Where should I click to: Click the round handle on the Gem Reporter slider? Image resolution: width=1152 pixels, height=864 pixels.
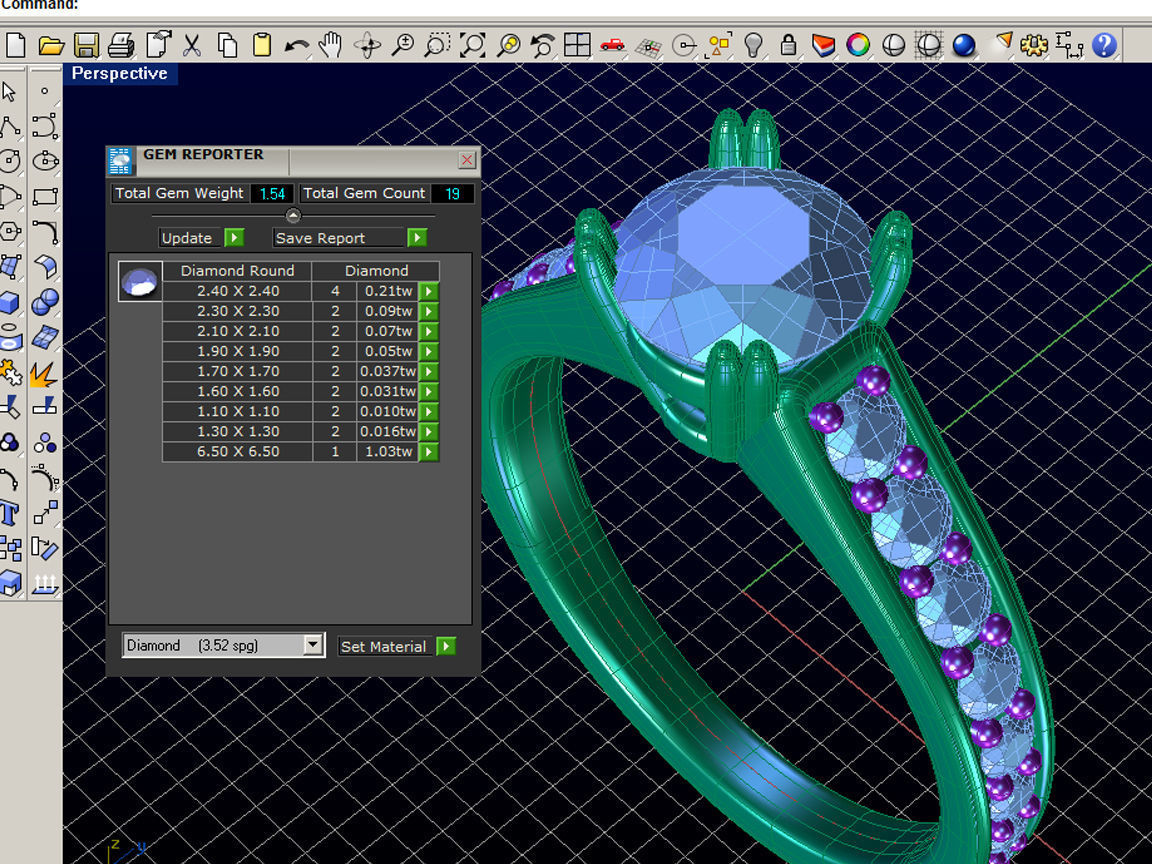coord(293,216)
